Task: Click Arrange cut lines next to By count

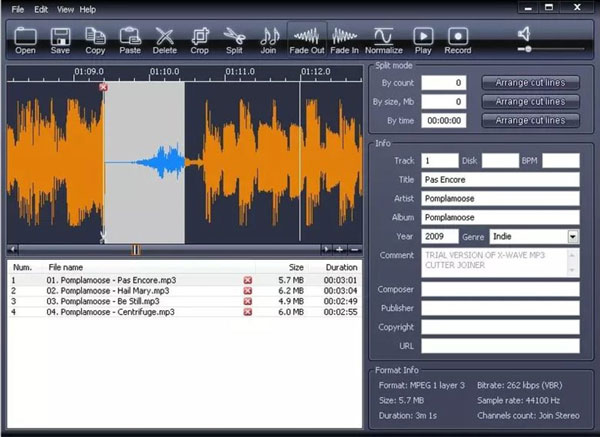Action: [530, 83]
